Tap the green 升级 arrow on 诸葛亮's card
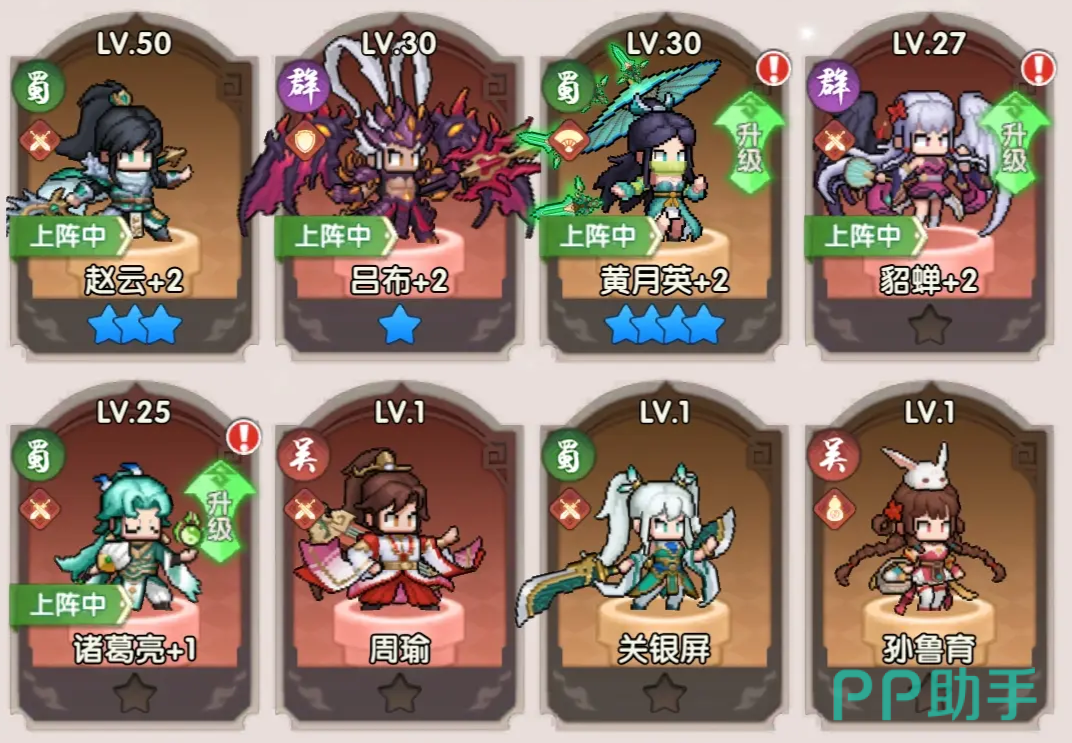The image size is (1072, 743). coord(219,511)
